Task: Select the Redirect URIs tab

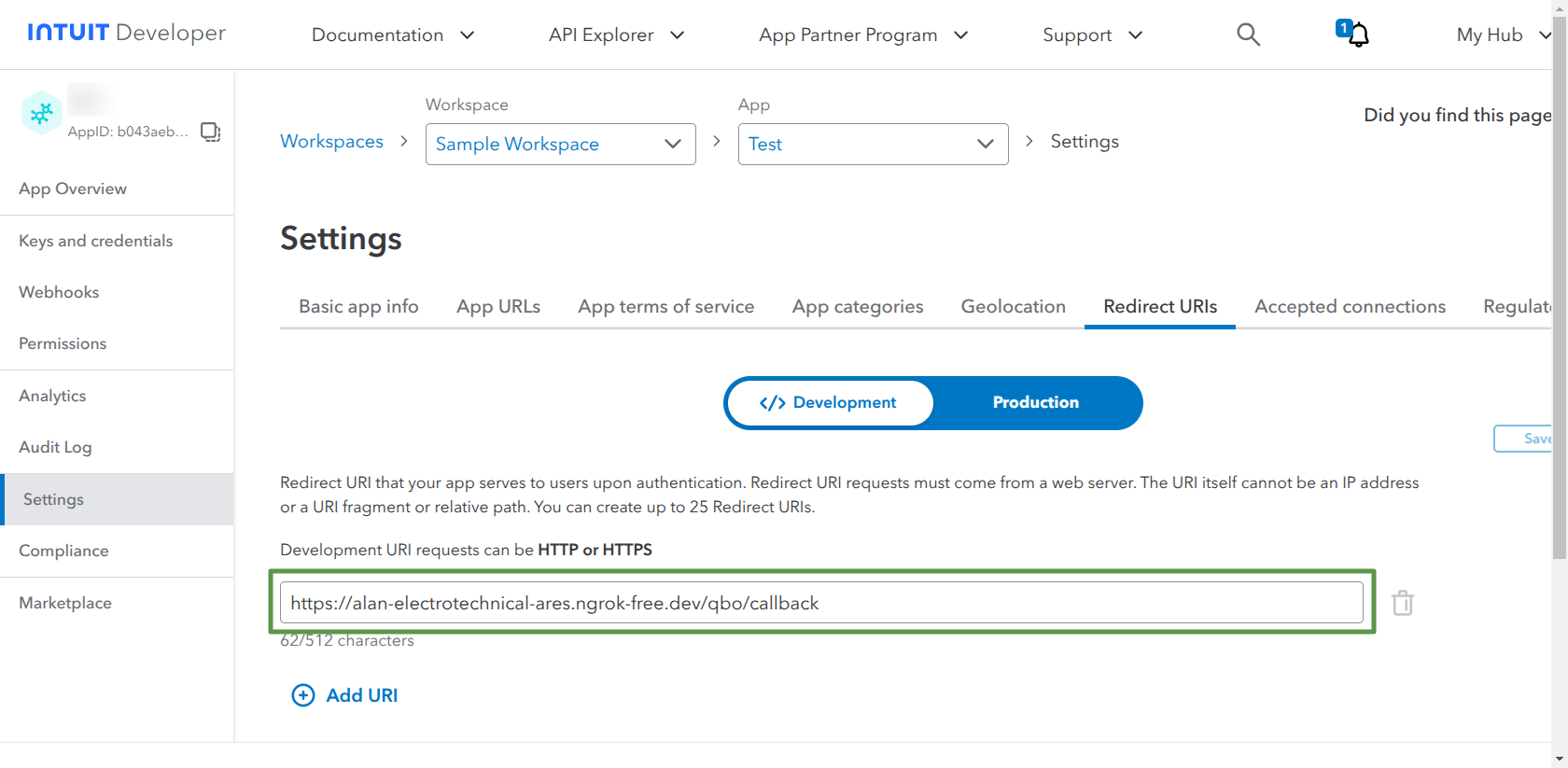Action: [1160, 306]
